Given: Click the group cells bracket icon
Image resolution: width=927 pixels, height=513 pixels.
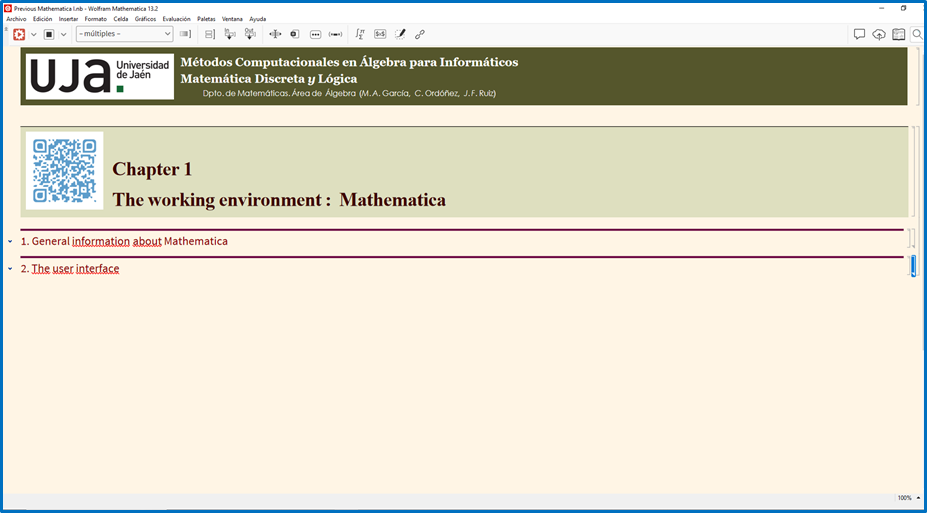Looking at the screenshot, I should (210, 34).
